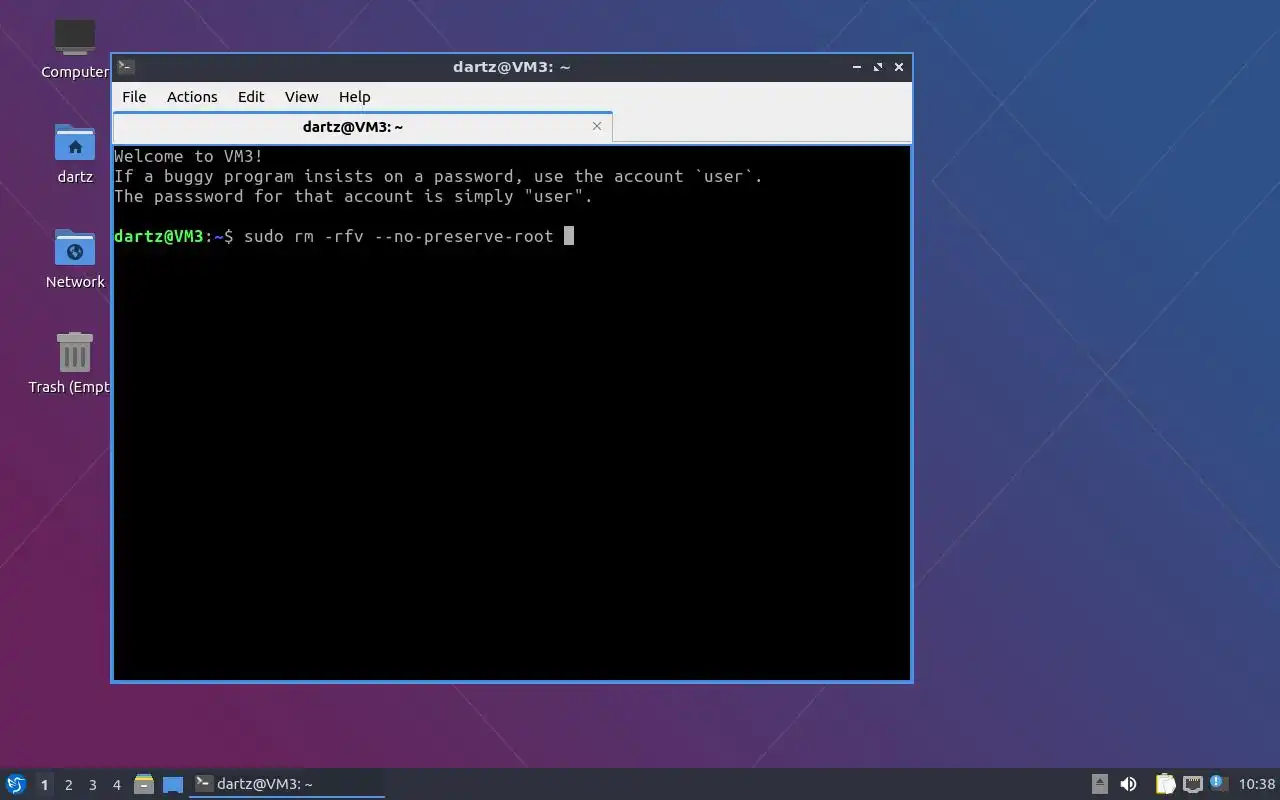The image size is (1280, 800).
Task: Open the clipboard manager tray icon
Action: (x=1165, y=784)
